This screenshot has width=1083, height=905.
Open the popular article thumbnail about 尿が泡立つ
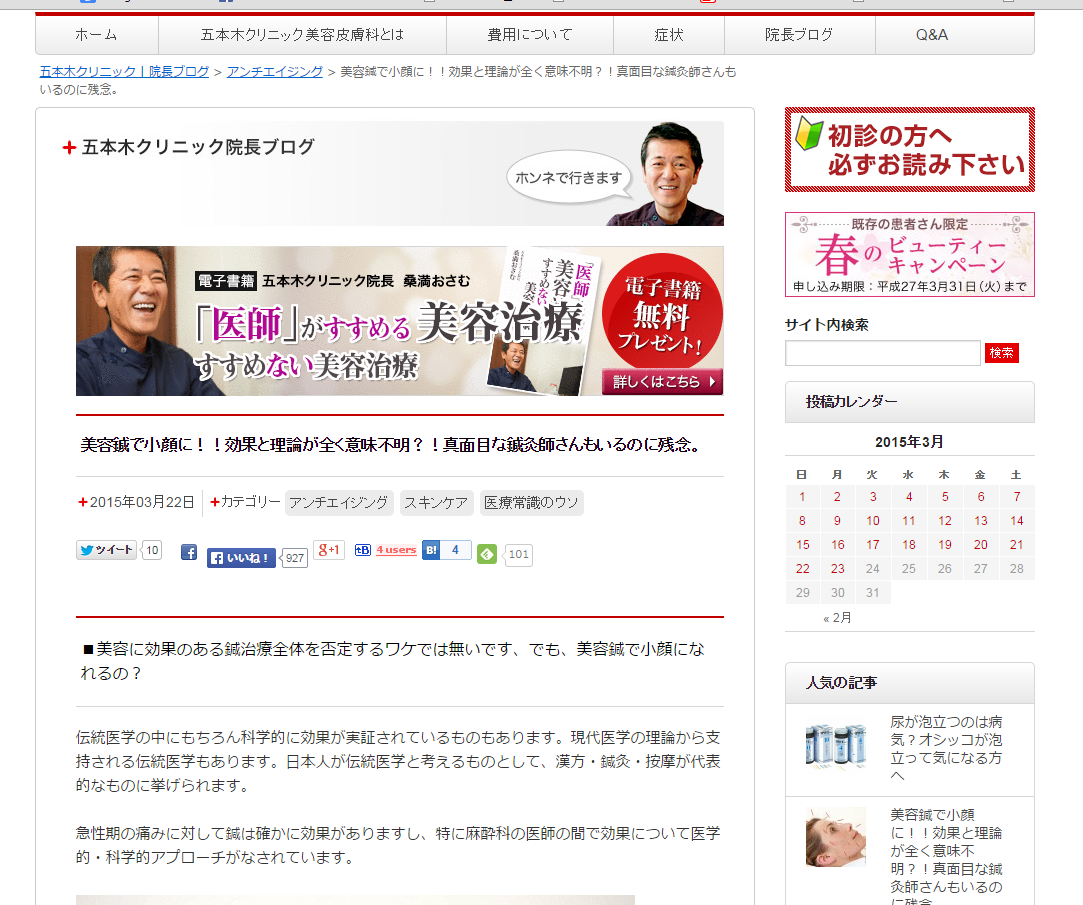click(x=836, y=745)
